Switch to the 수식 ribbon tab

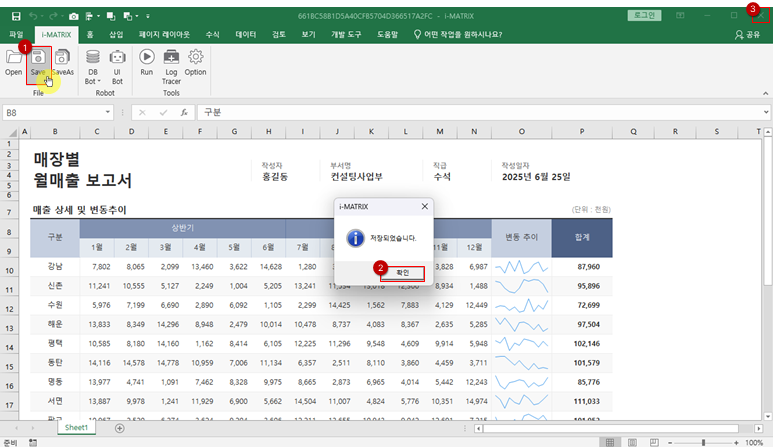click(212, 34)
